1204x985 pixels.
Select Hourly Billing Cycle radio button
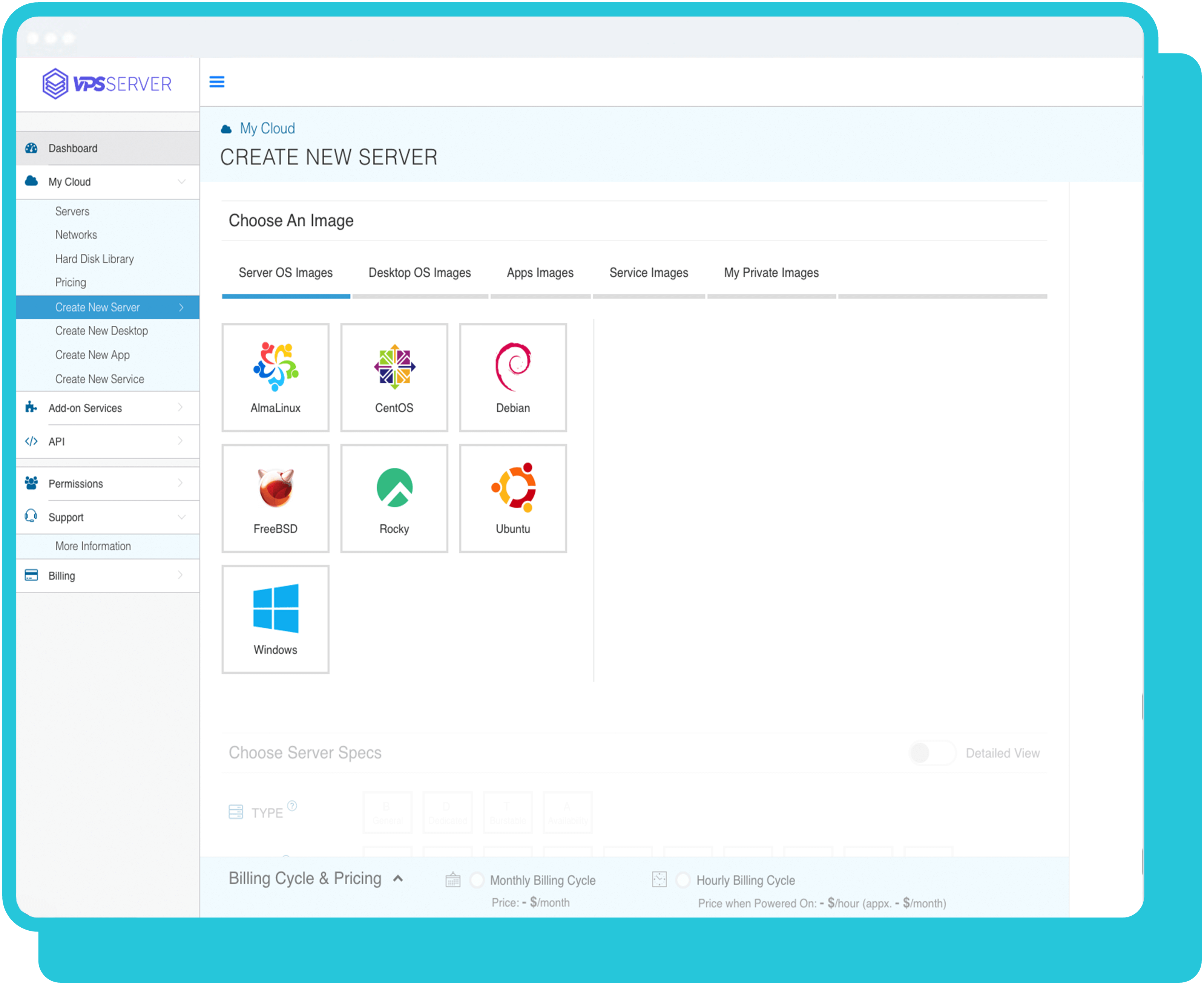pos(684,880)
